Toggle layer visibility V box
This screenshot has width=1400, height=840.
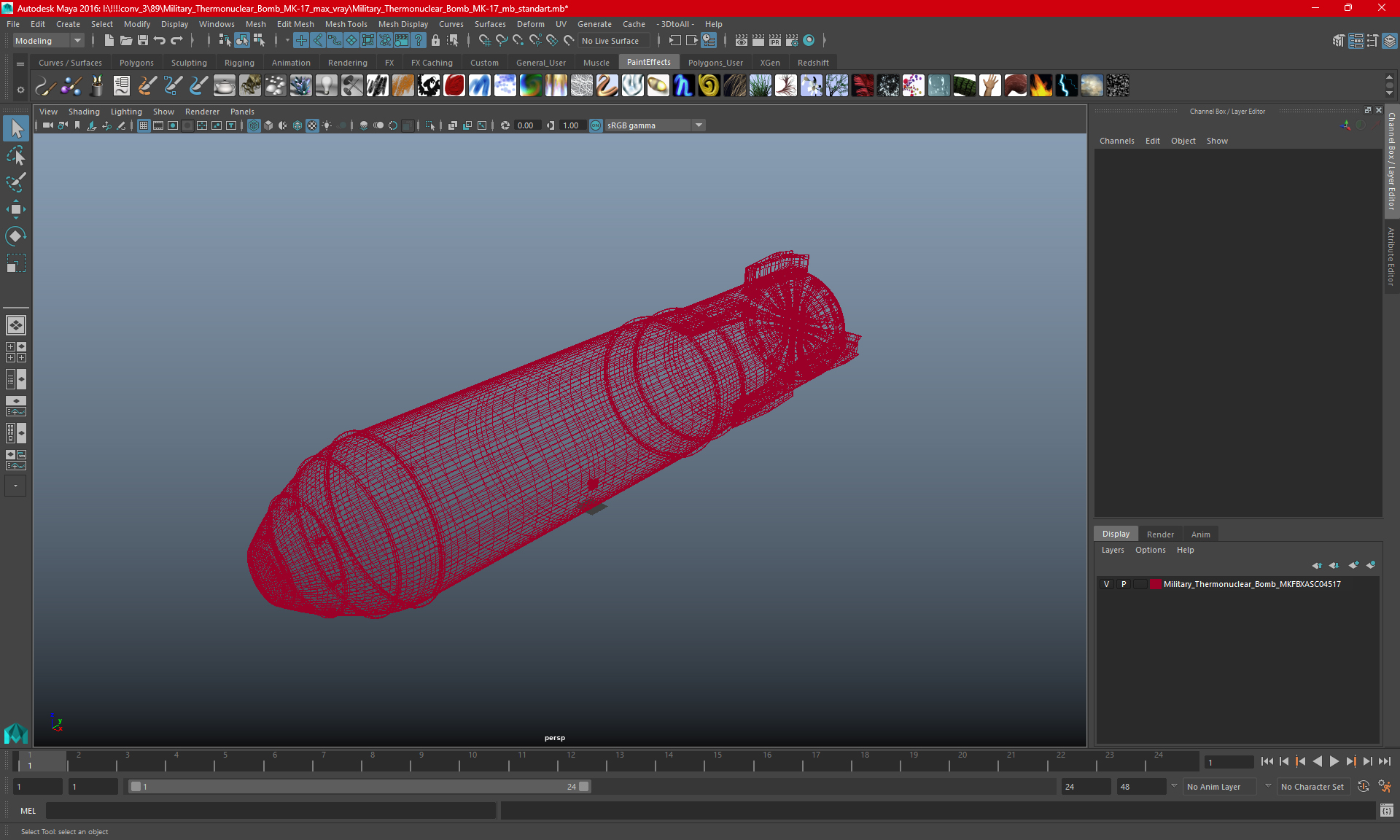tap(1107, 584)
